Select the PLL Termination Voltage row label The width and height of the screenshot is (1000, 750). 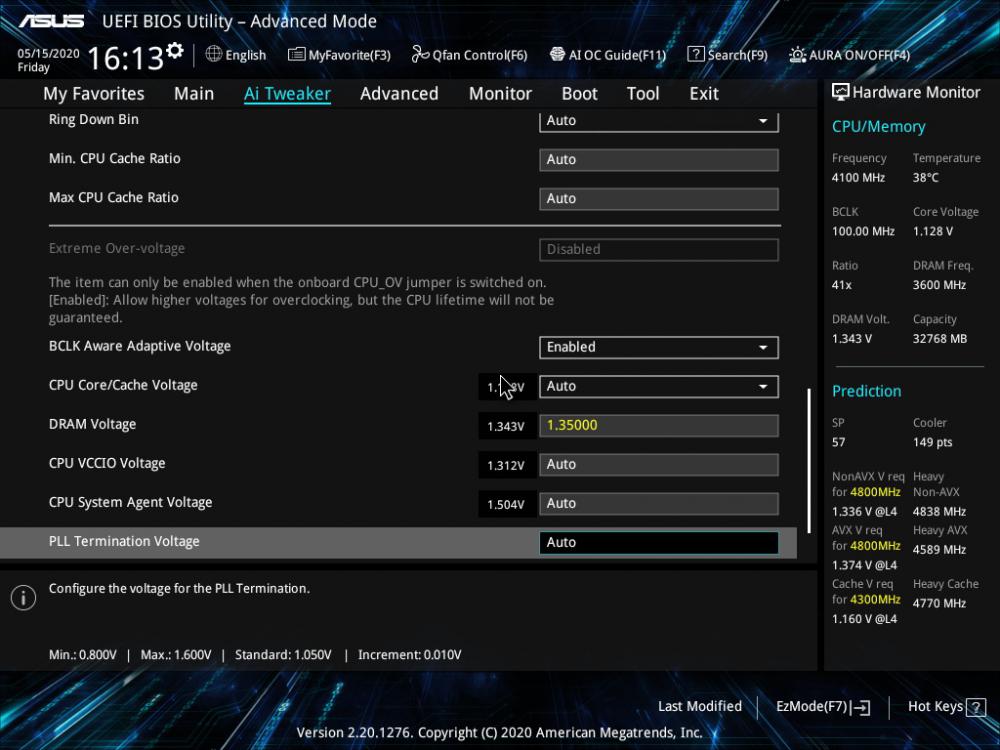(124, 541)
